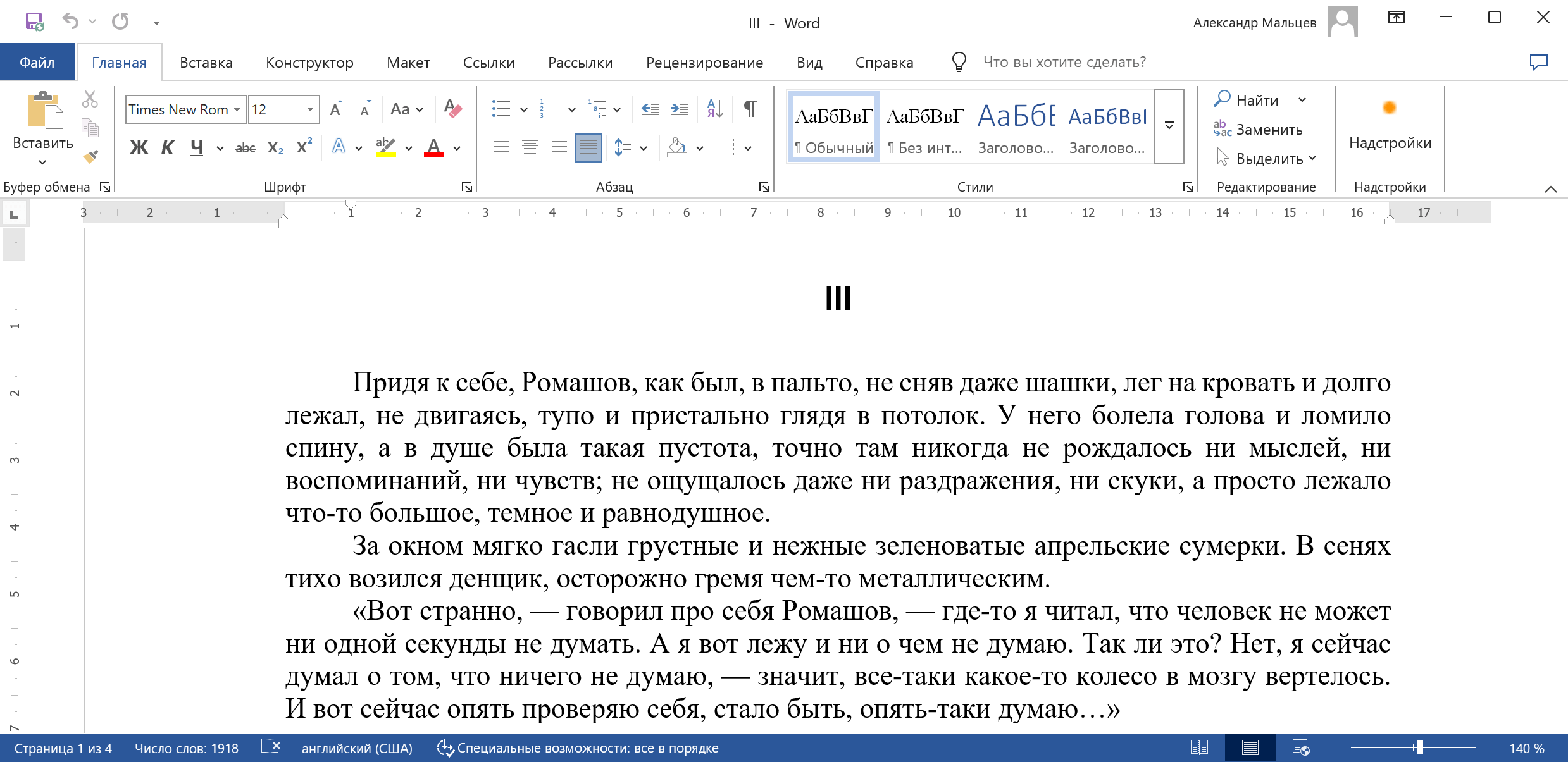Switch to the Рецензирование tab
Screen dimensions: 1568x762
[x=704, y=63]
